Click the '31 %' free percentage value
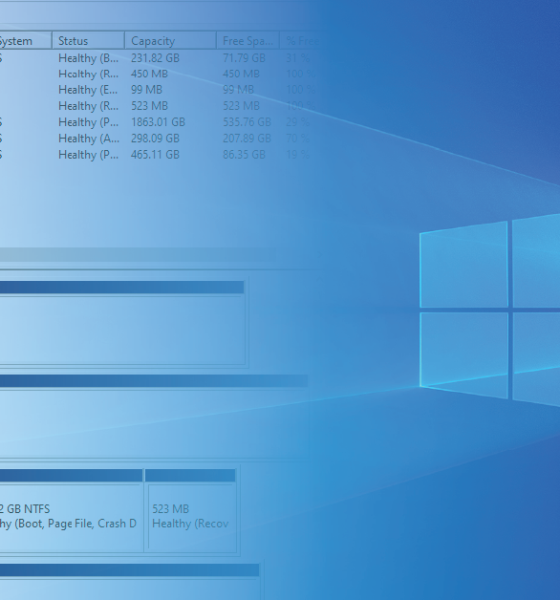560x600 pixels. point(298,58)
